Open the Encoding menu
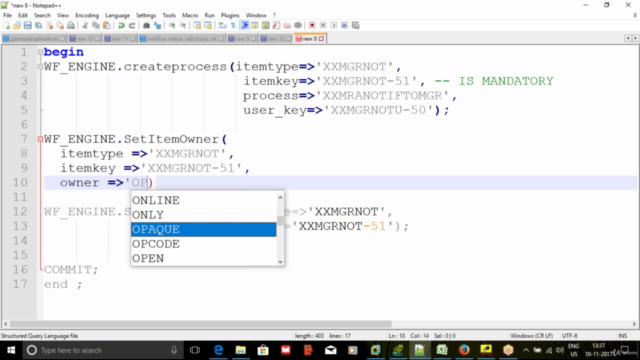 pyautogui.click(x=87, y=15)
